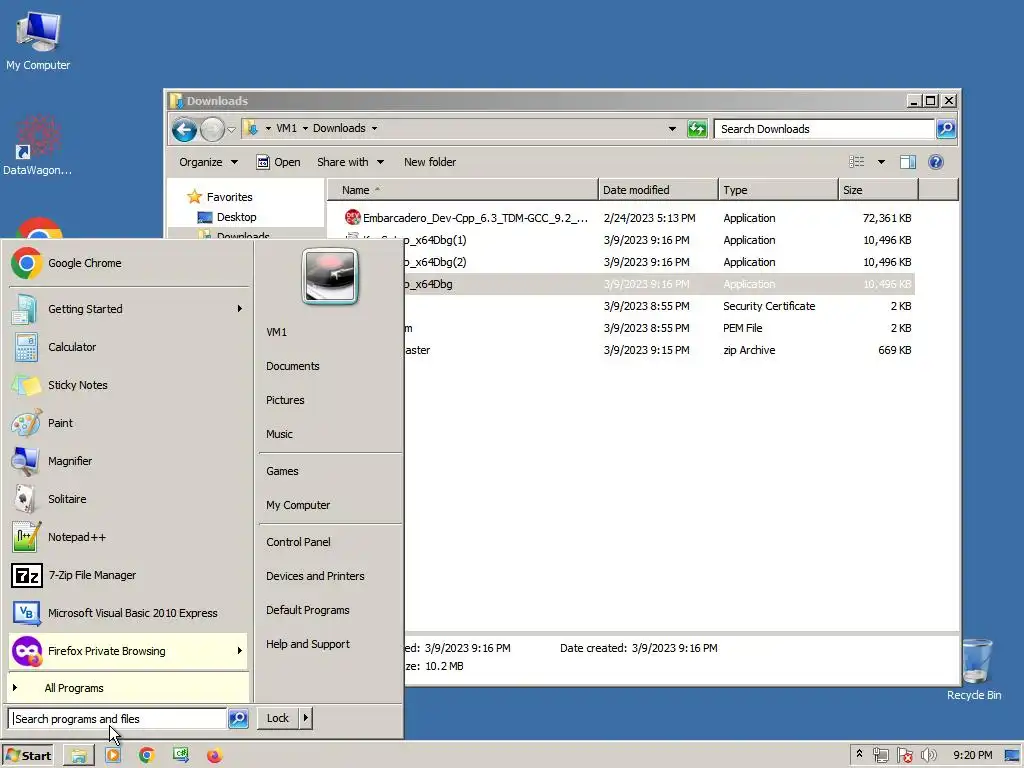Open the Help icon in Downloads toolbar
The width and height of the screenshot is (1024, 768).
[x=936, y=162]
